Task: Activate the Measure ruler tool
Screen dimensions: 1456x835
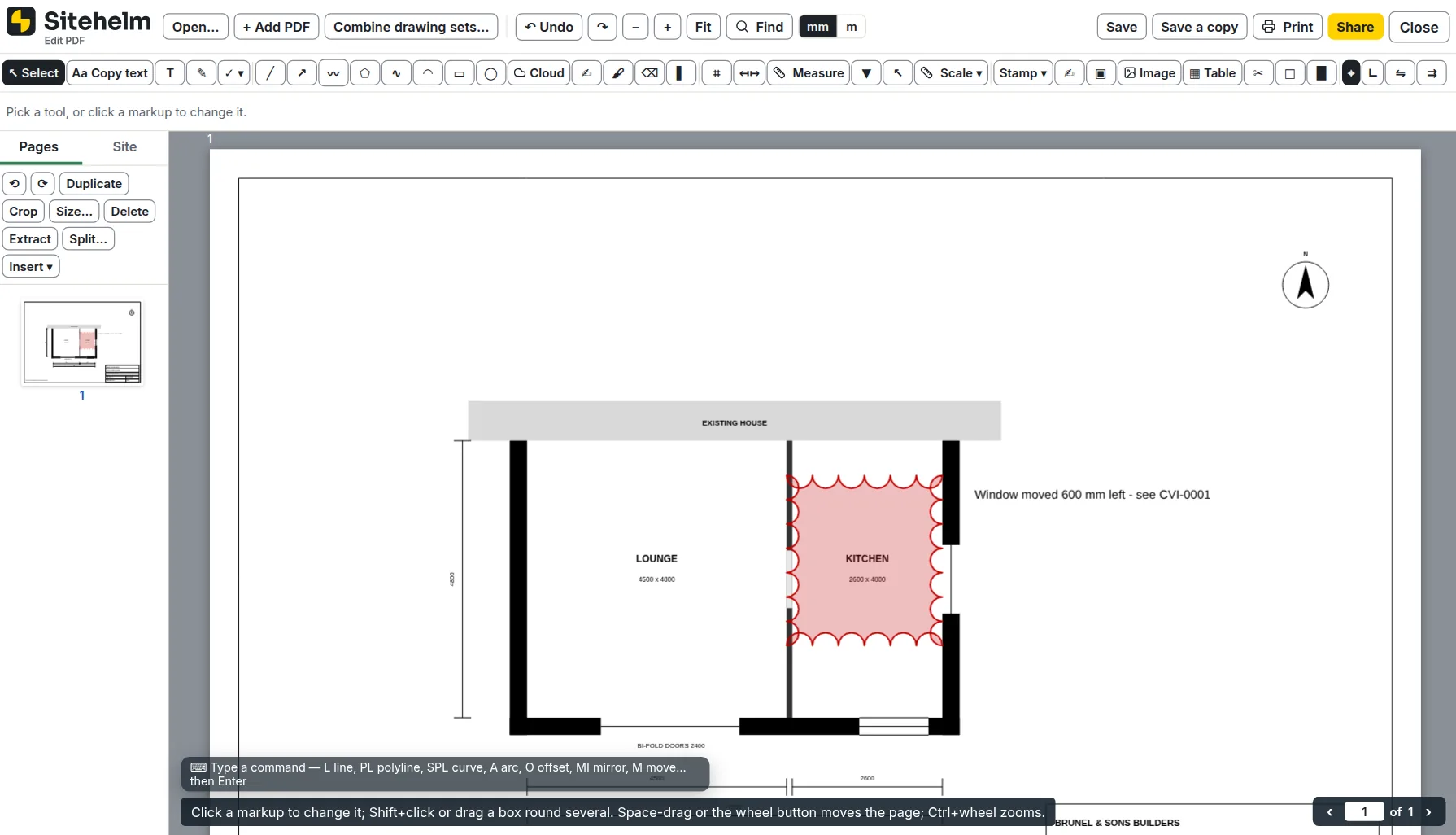Action: click(809, 73)
